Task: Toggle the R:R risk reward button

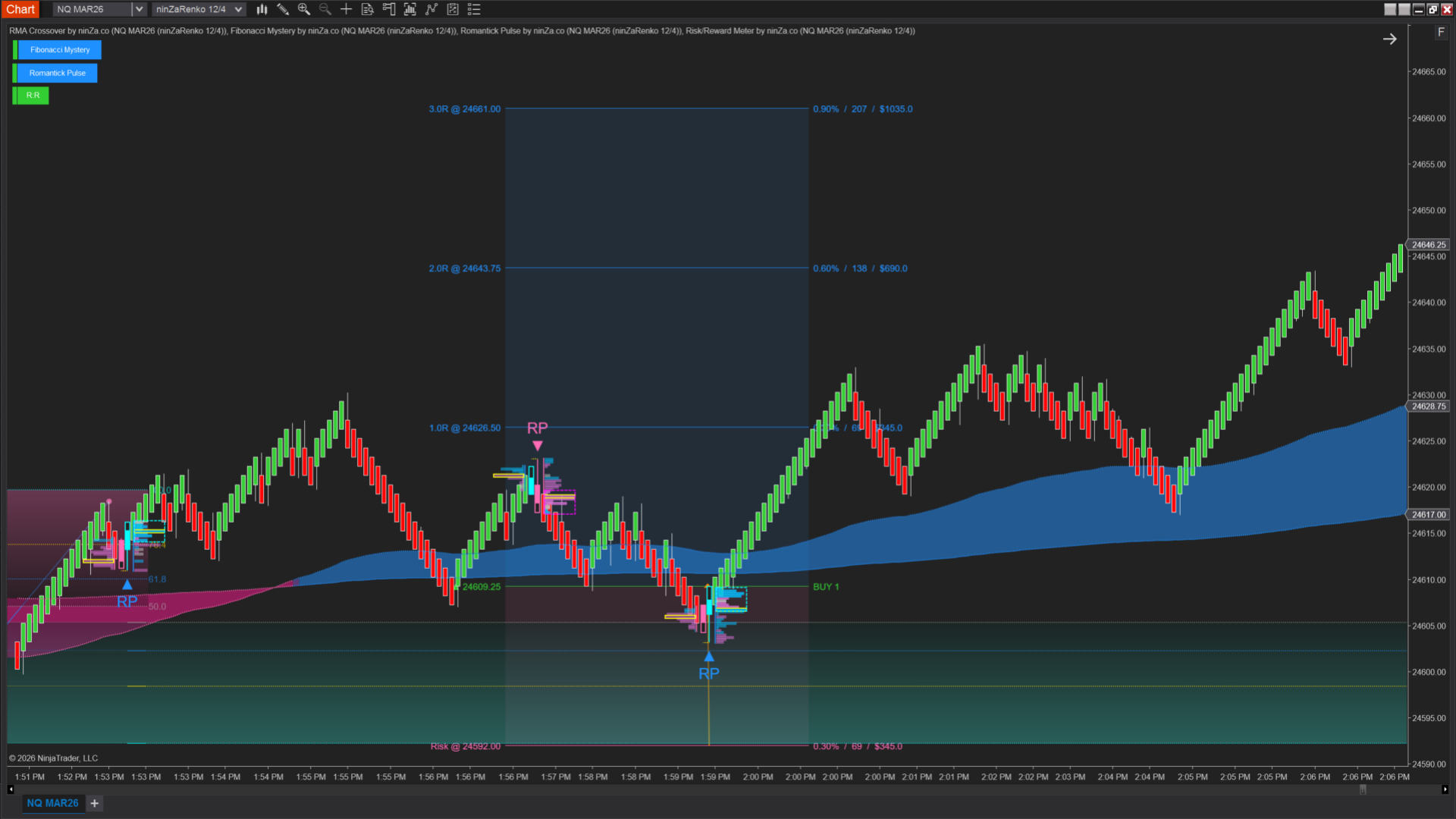Action: 33,96
